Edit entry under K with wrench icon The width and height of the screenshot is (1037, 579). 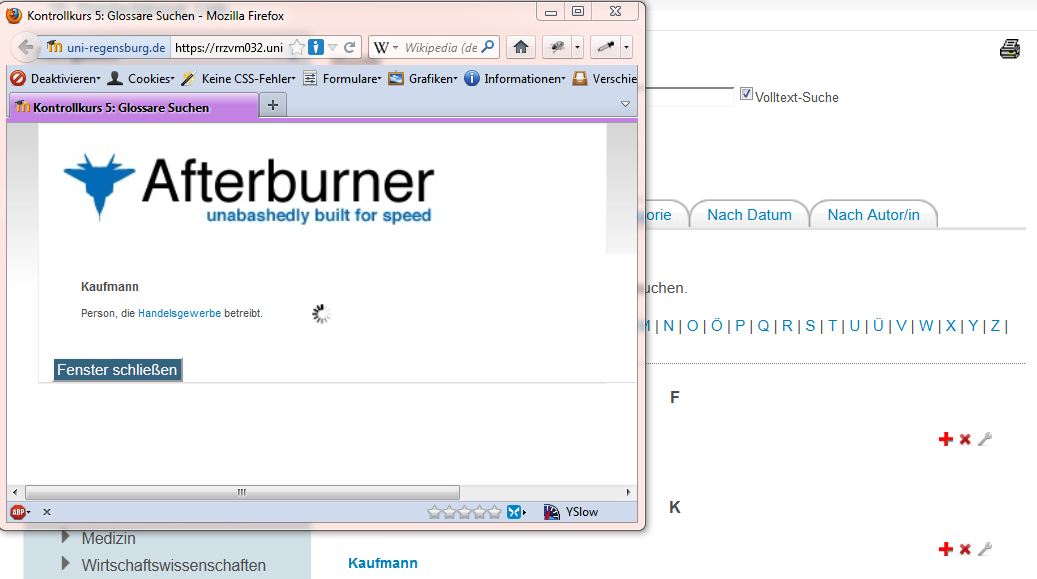pyautogui.click(x=985, y=549)
